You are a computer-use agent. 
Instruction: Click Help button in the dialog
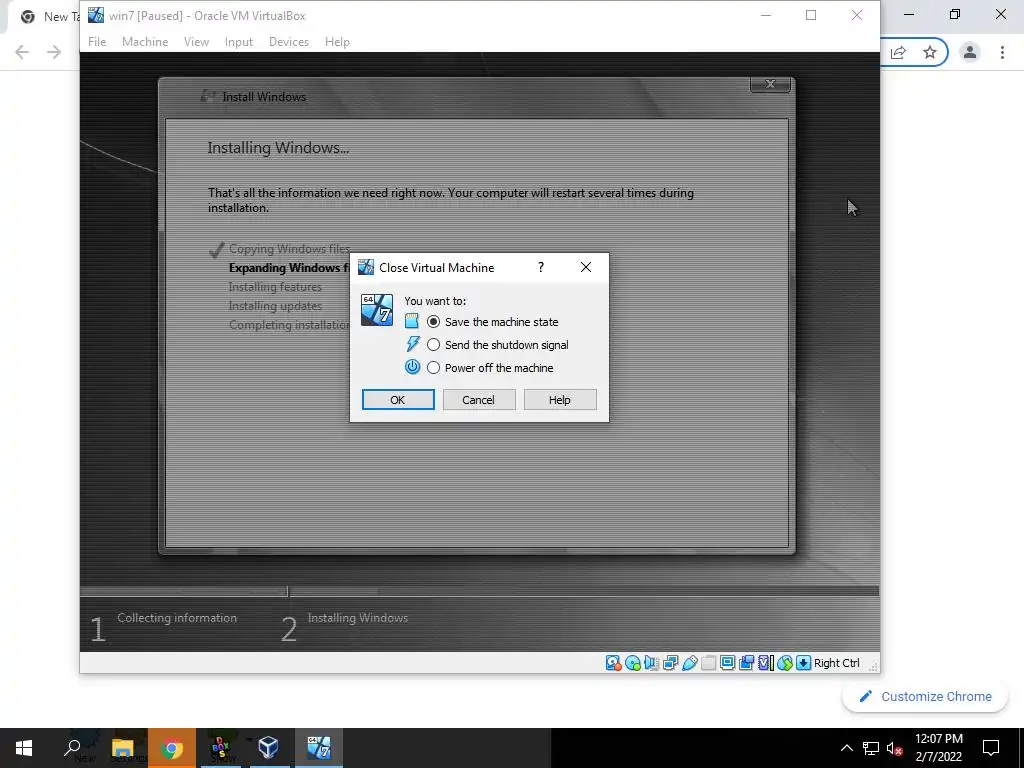[x=560, y=400]
